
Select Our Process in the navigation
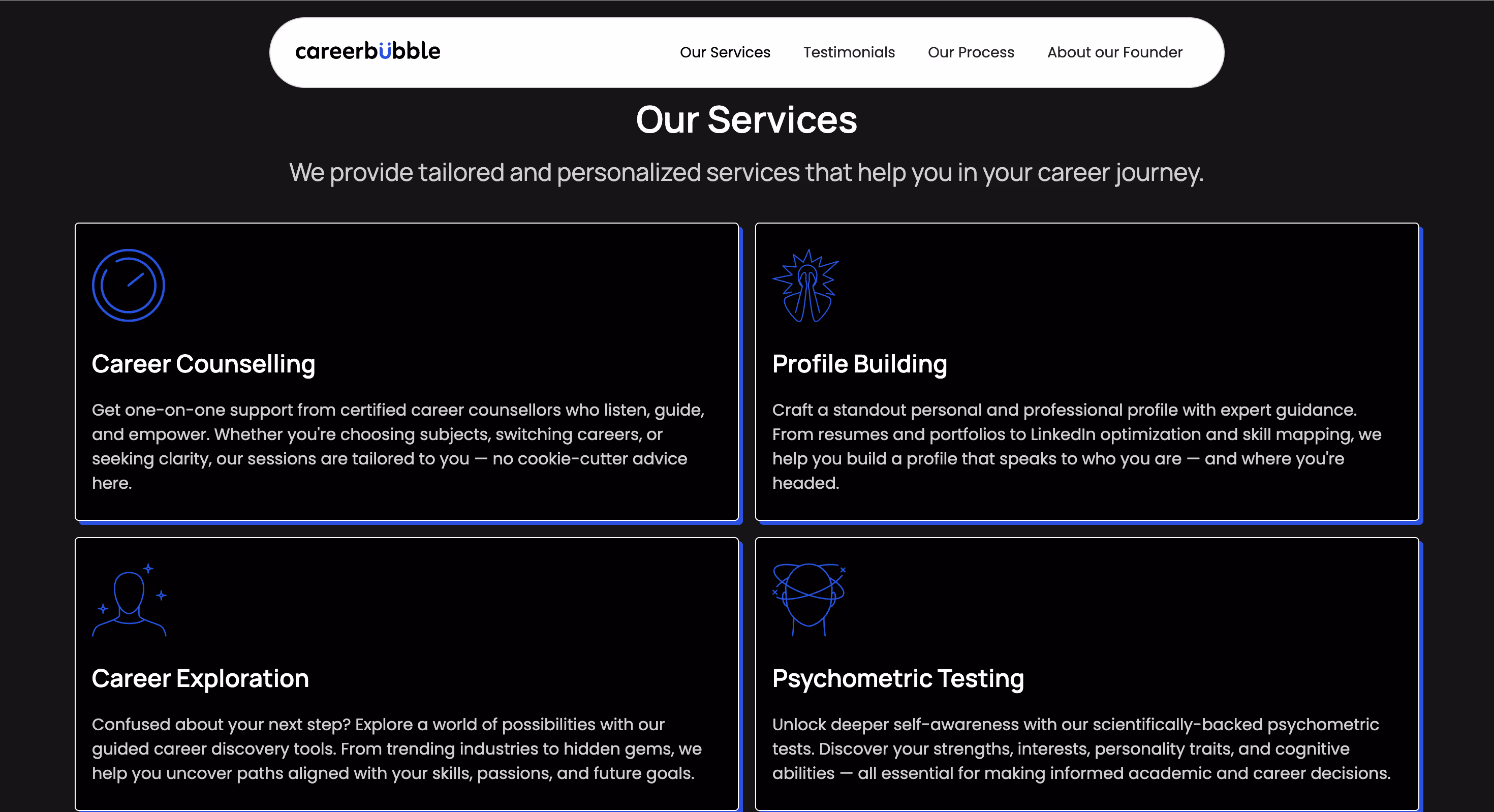click(971, 52)
